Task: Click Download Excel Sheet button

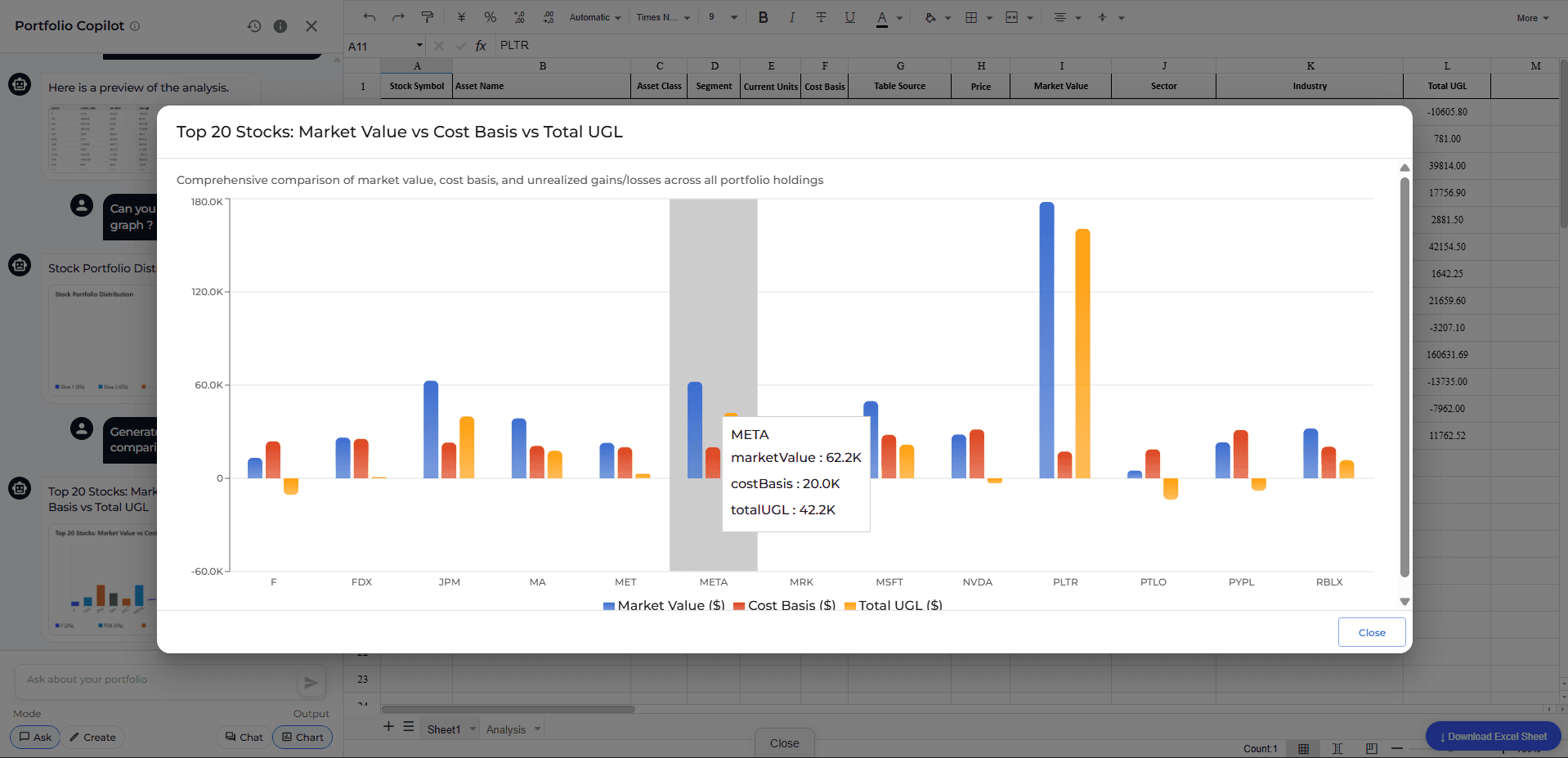Action: pos(1493,736)
